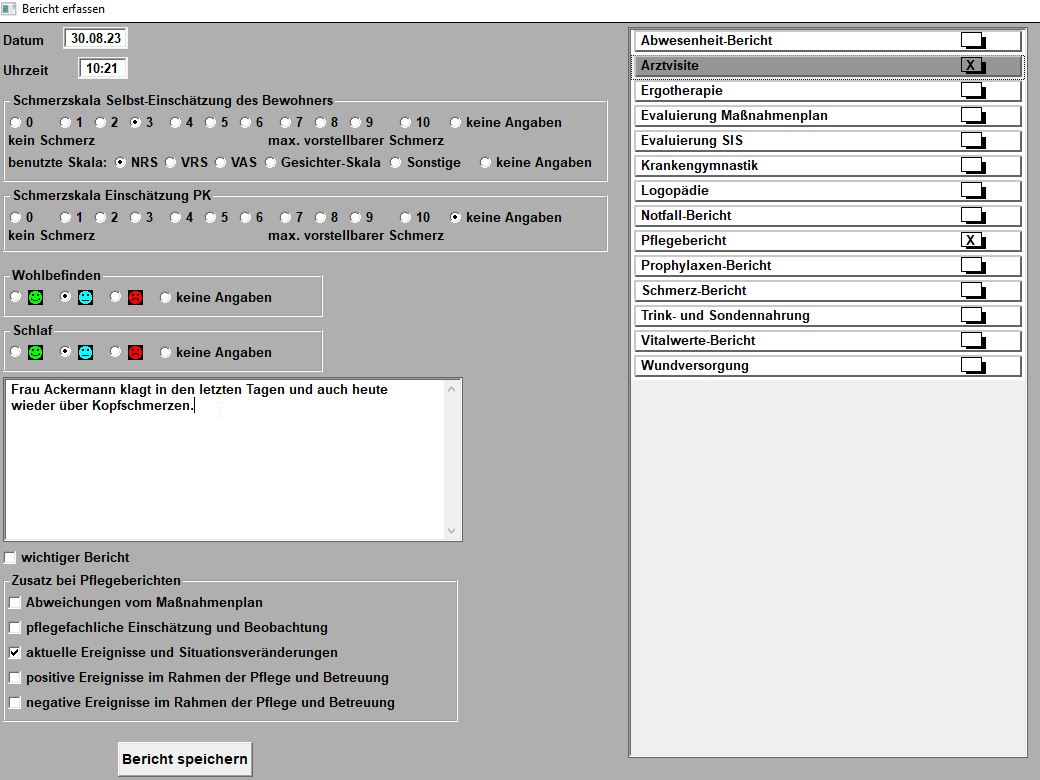Click the Bericht erfassen window icon
1040x780 pixels.
9,9
